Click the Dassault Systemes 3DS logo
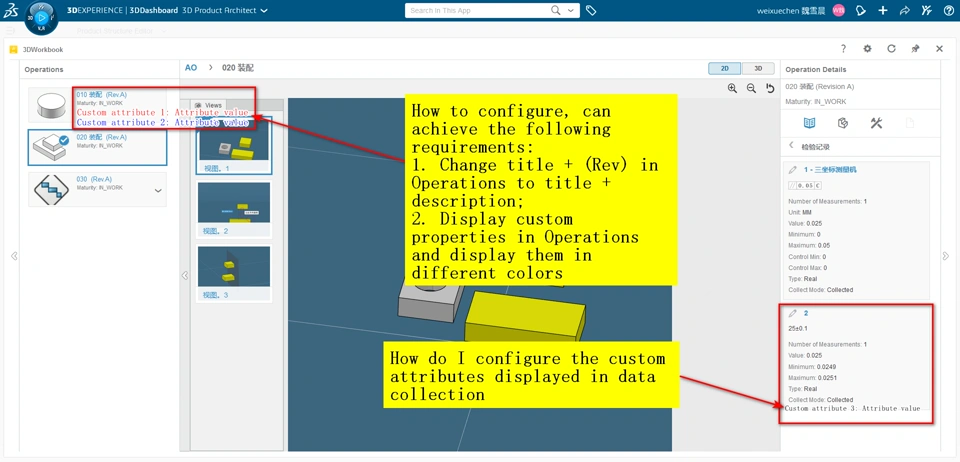960x462 pixels. (10, 10)
